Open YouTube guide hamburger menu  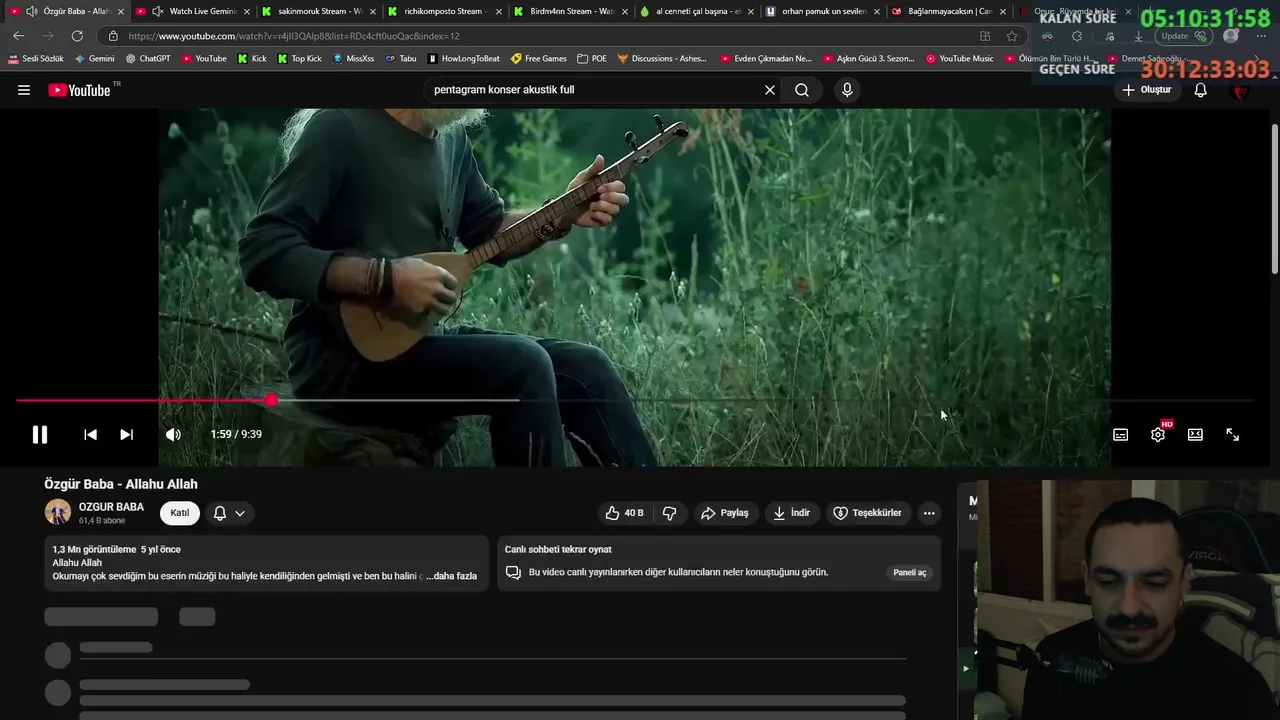click(24, 90)
